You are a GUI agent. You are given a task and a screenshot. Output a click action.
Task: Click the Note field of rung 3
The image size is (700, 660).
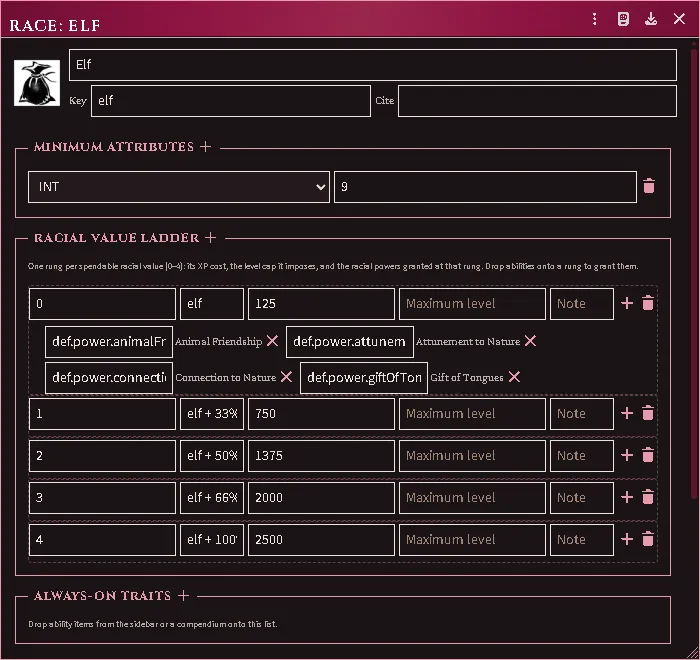[x=582, y=497]
